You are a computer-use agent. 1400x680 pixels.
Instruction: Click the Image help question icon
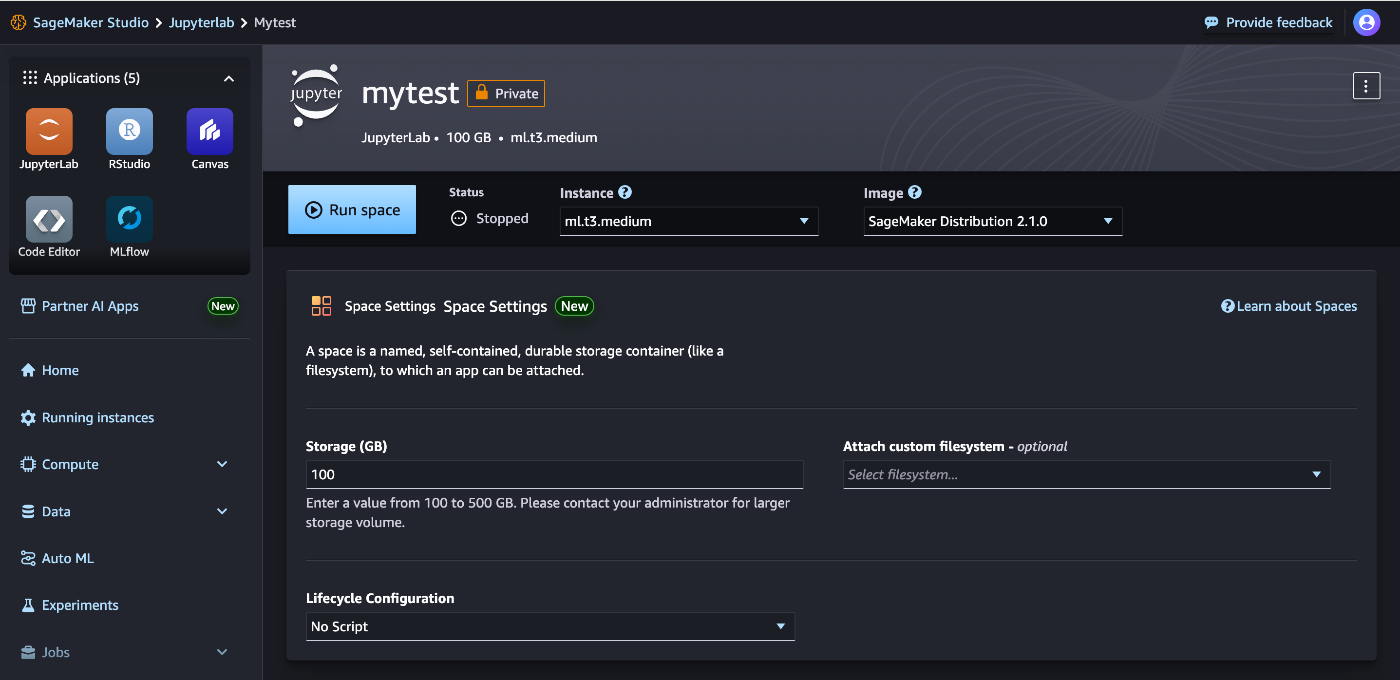[x=915, y=192]
